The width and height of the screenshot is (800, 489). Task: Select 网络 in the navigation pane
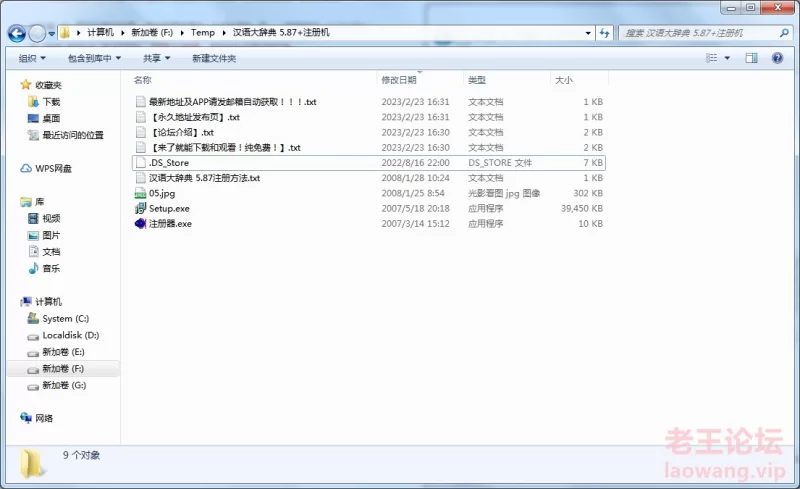coord(44,418)
